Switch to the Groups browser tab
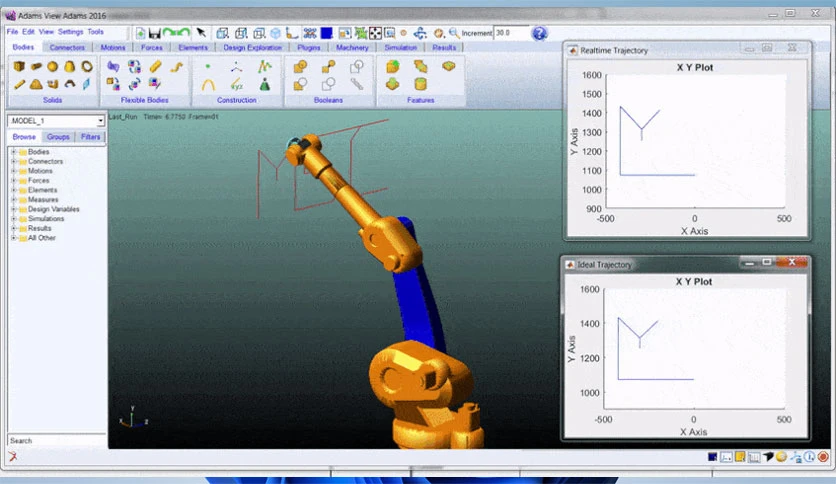 [58, 137]
